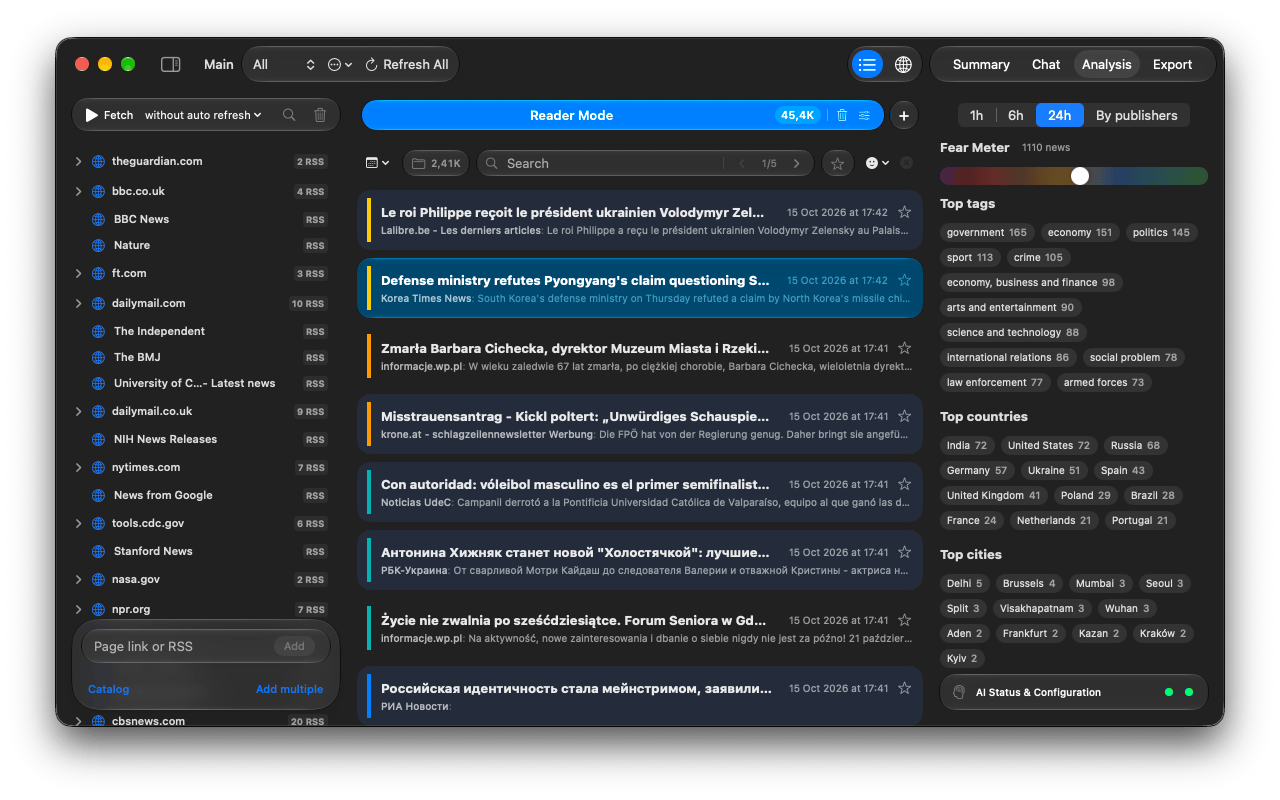Star the Le roi Philippe article

pyautogui.click(x=904, y=212)
